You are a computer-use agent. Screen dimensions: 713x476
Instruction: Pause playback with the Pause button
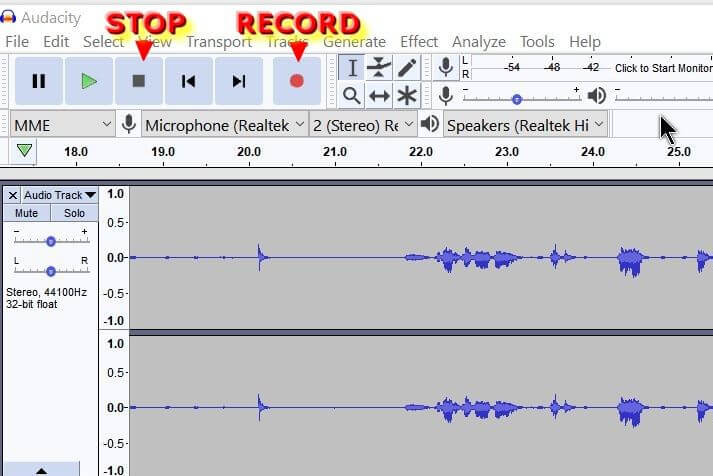[39, 81]
